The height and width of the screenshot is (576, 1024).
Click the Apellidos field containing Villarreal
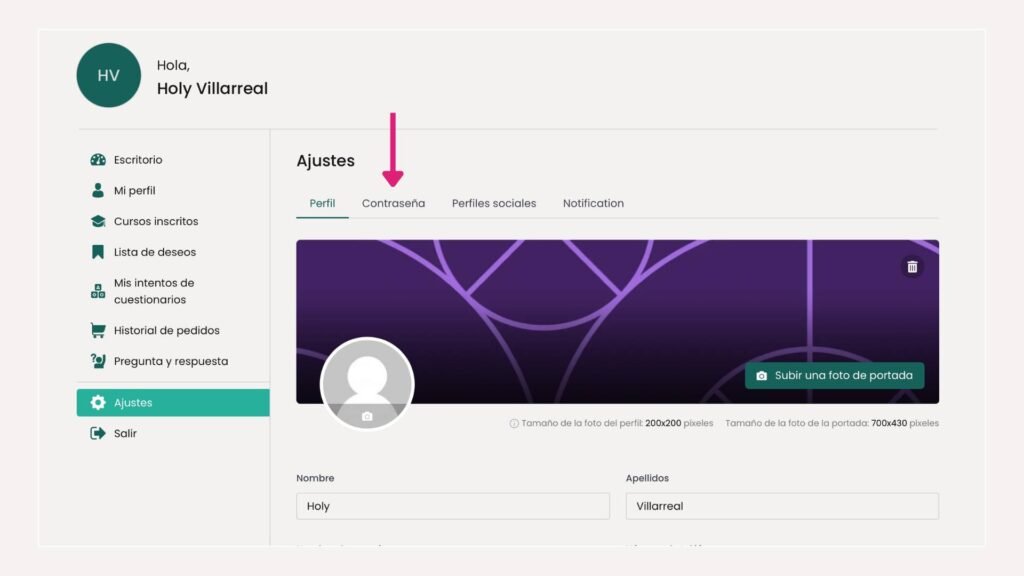click(781, 506)
